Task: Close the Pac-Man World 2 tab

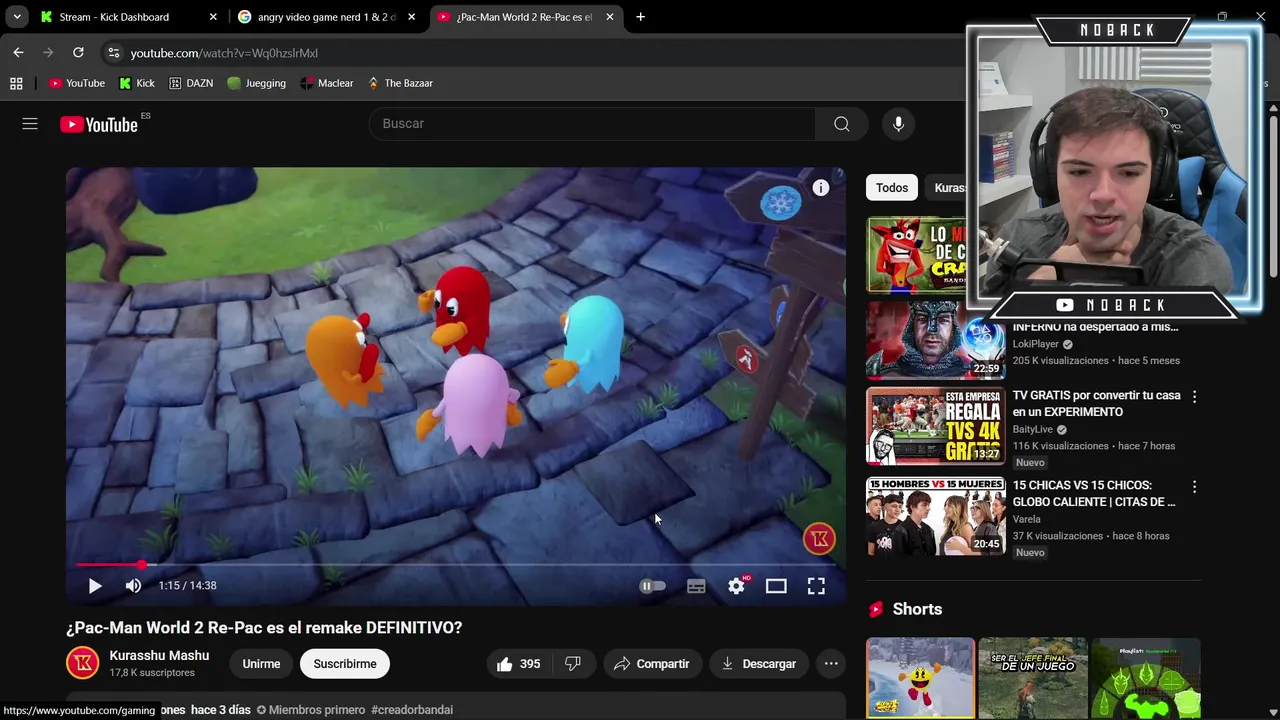Action: coord(610,17)
